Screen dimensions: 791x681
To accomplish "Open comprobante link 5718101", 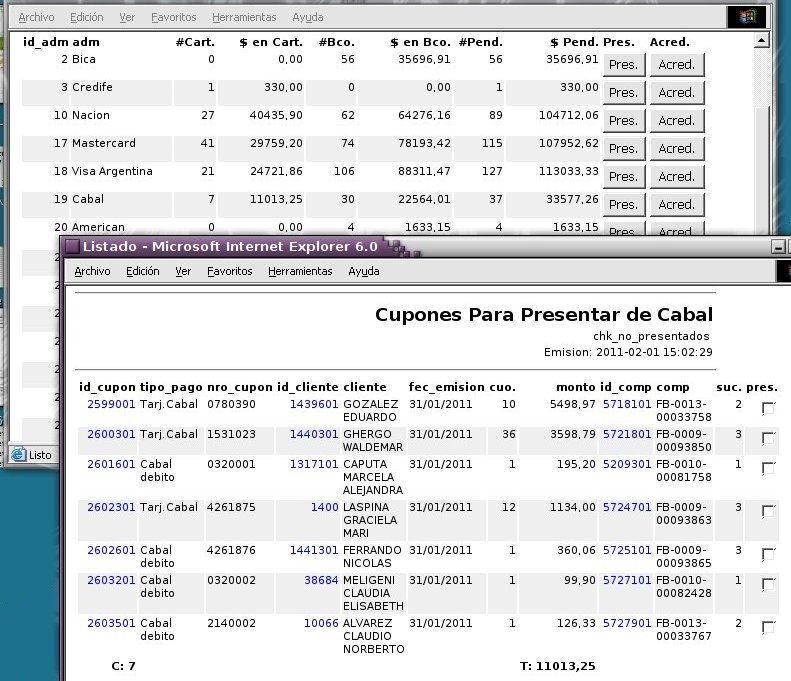I will (627, 404).
